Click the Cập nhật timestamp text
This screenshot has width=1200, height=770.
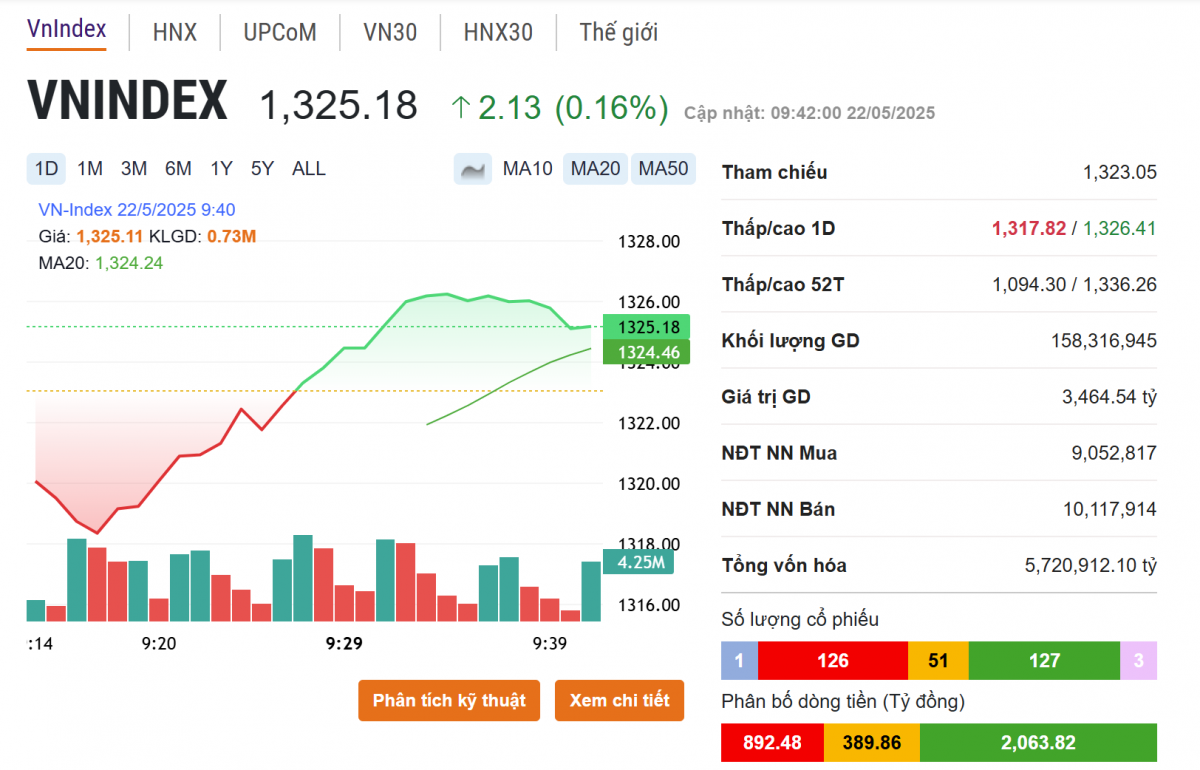pyautogui.click(x=810, y=113)
